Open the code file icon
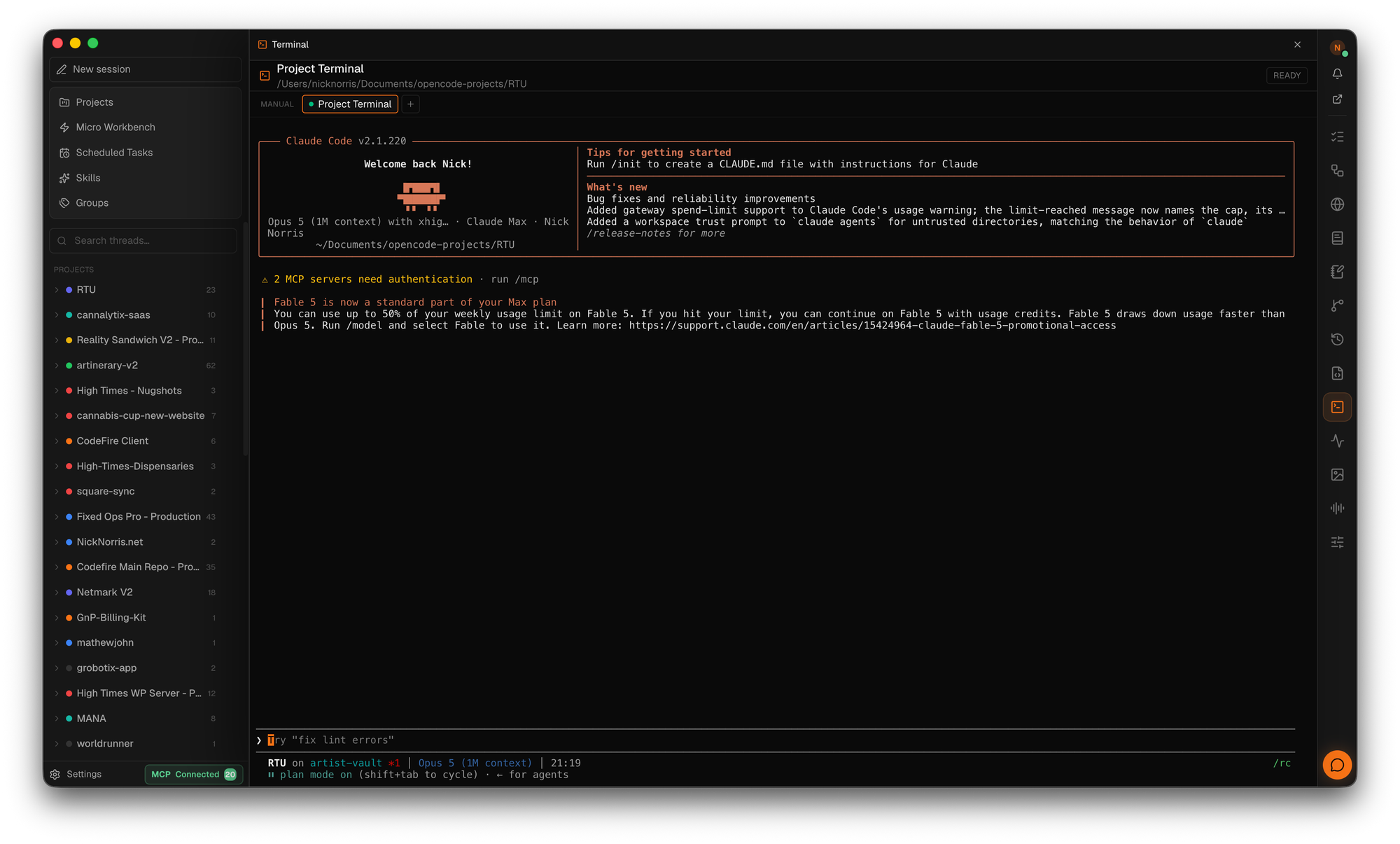1400x844 pixels. [x=1337, y=373]
